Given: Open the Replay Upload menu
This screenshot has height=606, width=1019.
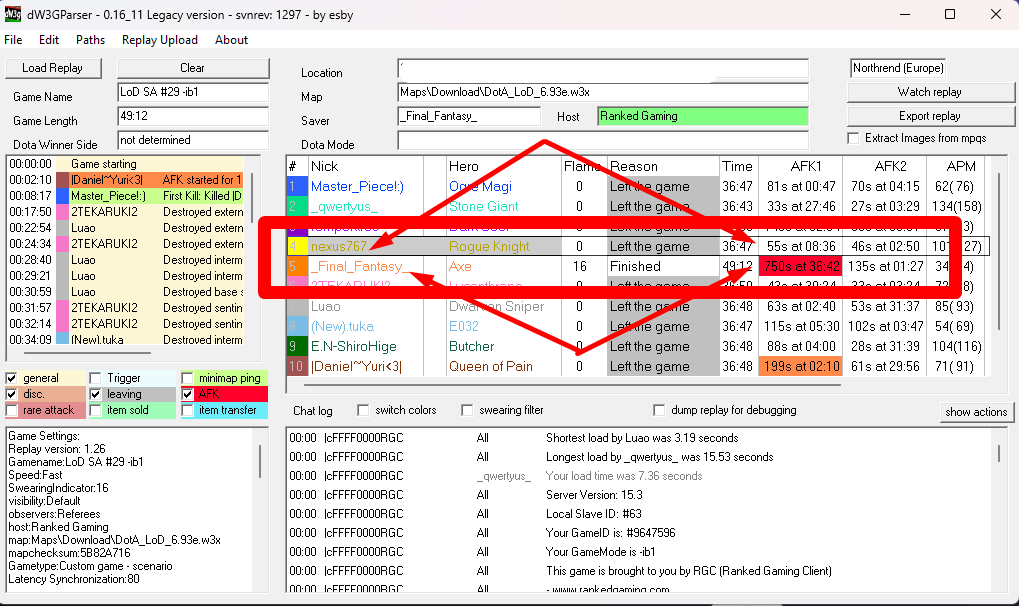Looking at the screenshot, I should (x=159, y=40).
